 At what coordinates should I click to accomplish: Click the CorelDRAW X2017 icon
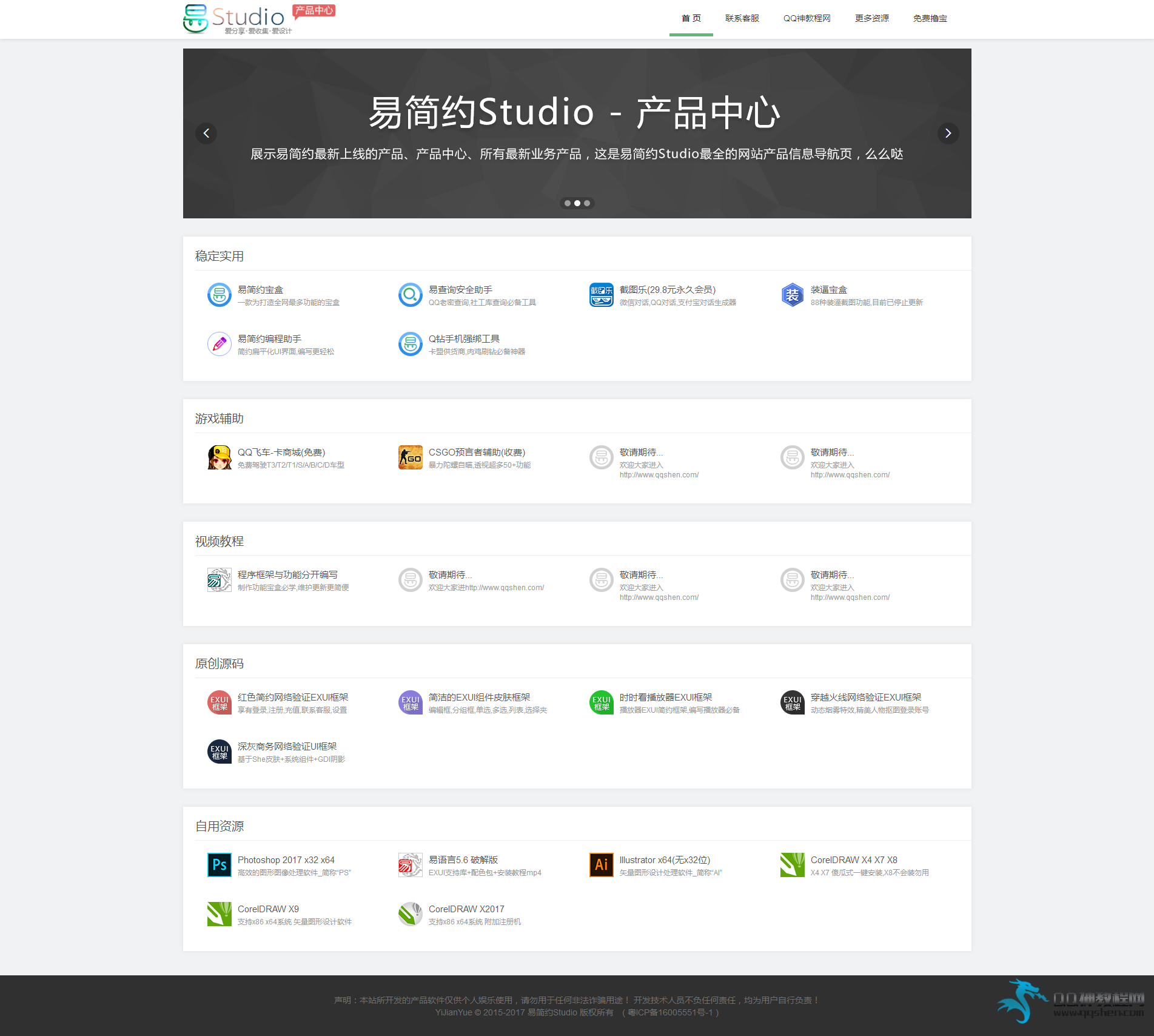coord(411,915)
